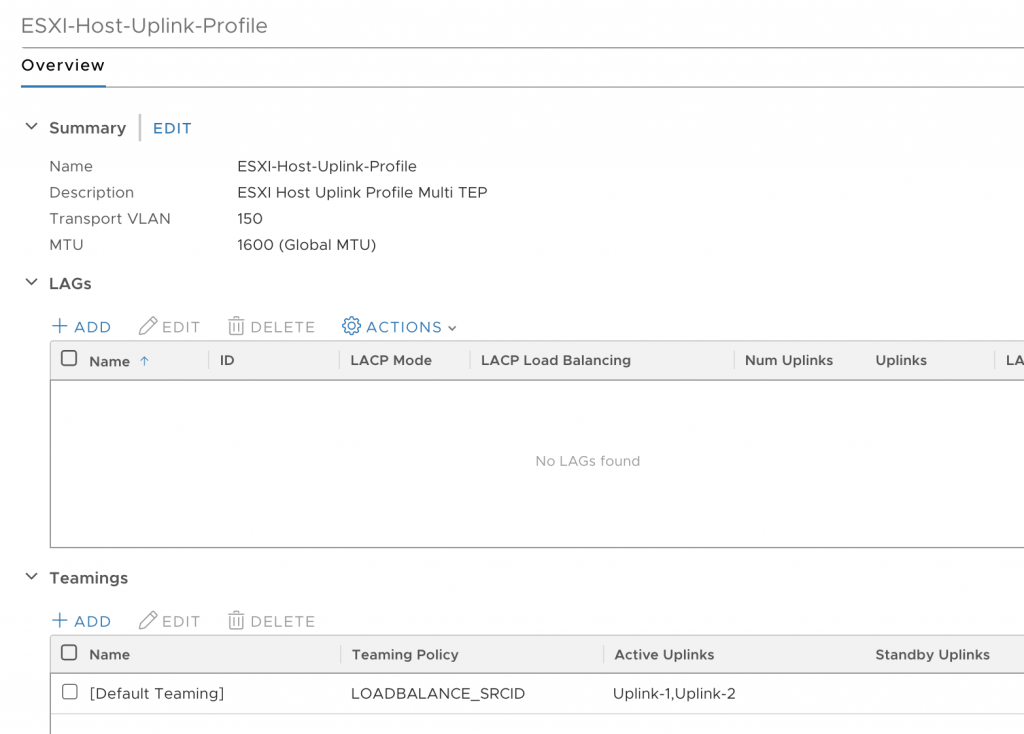Click the LACP Load Balancing column header

click(556, 360)
